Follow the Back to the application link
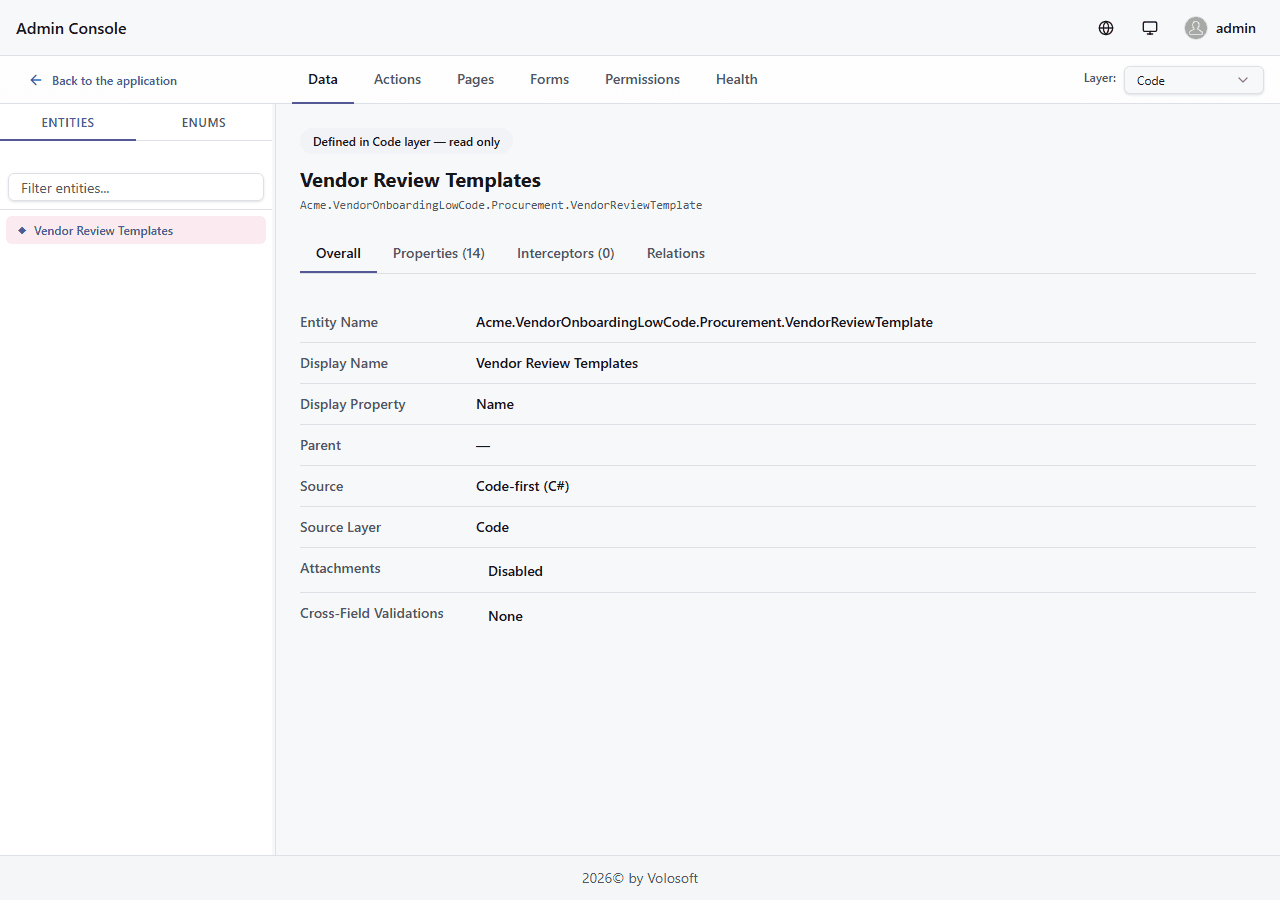 click(103, 80)
